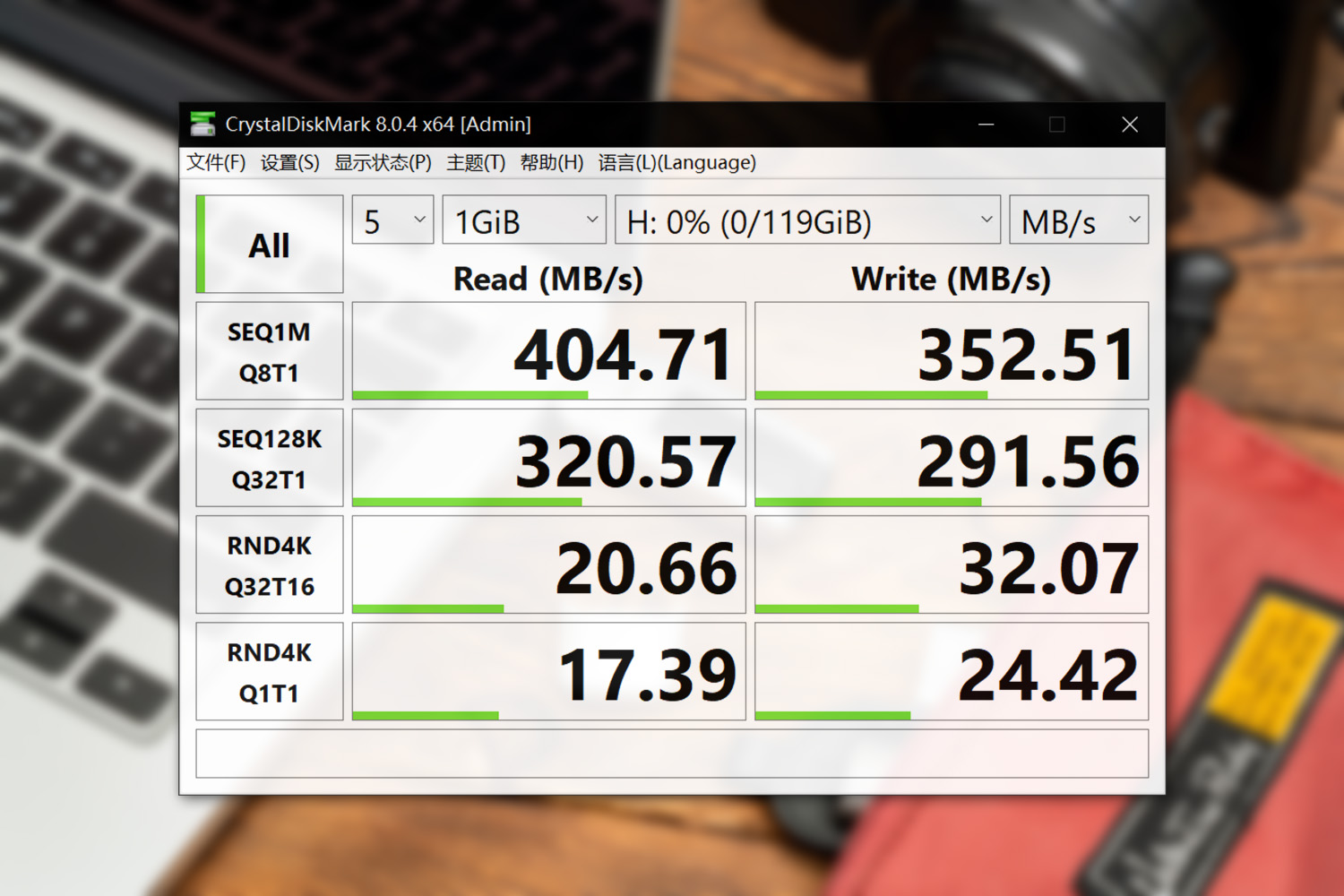Start the RND4K Q1T1 test
This screenshot has height=896, width=1344.
tap(270, 671)
